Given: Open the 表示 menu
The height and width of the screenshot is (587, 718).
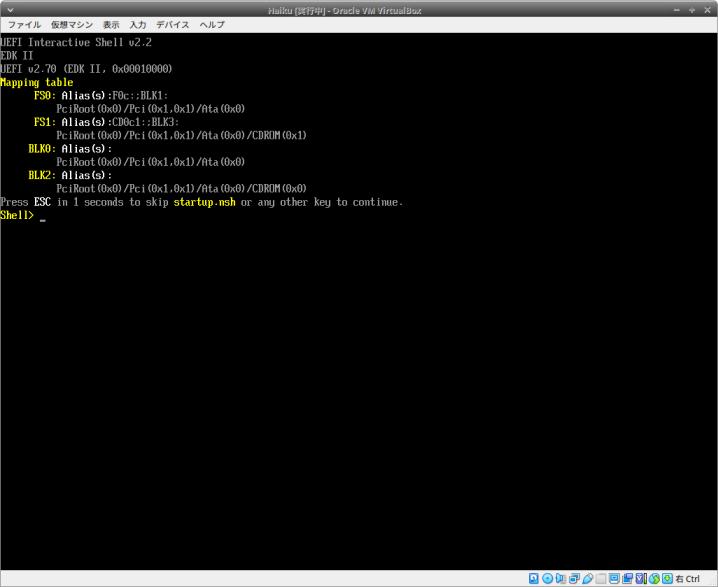Looking at the screenshot, I should point(111,25).
